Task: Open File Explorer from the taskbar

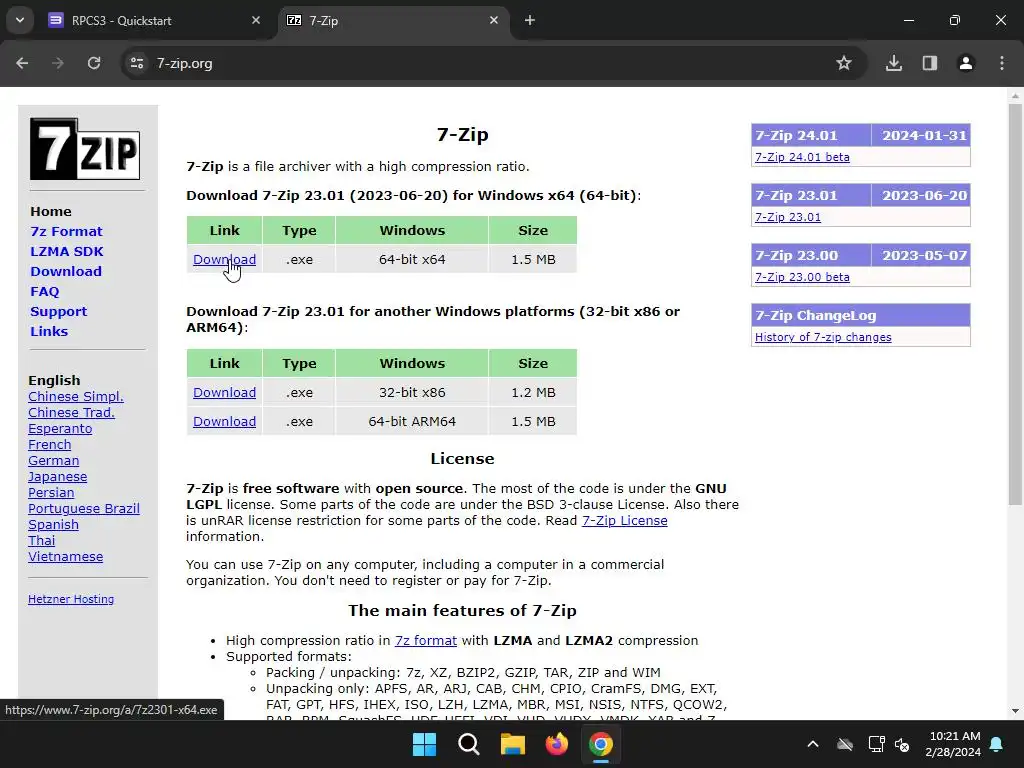Action: click(x=513, y=744)
